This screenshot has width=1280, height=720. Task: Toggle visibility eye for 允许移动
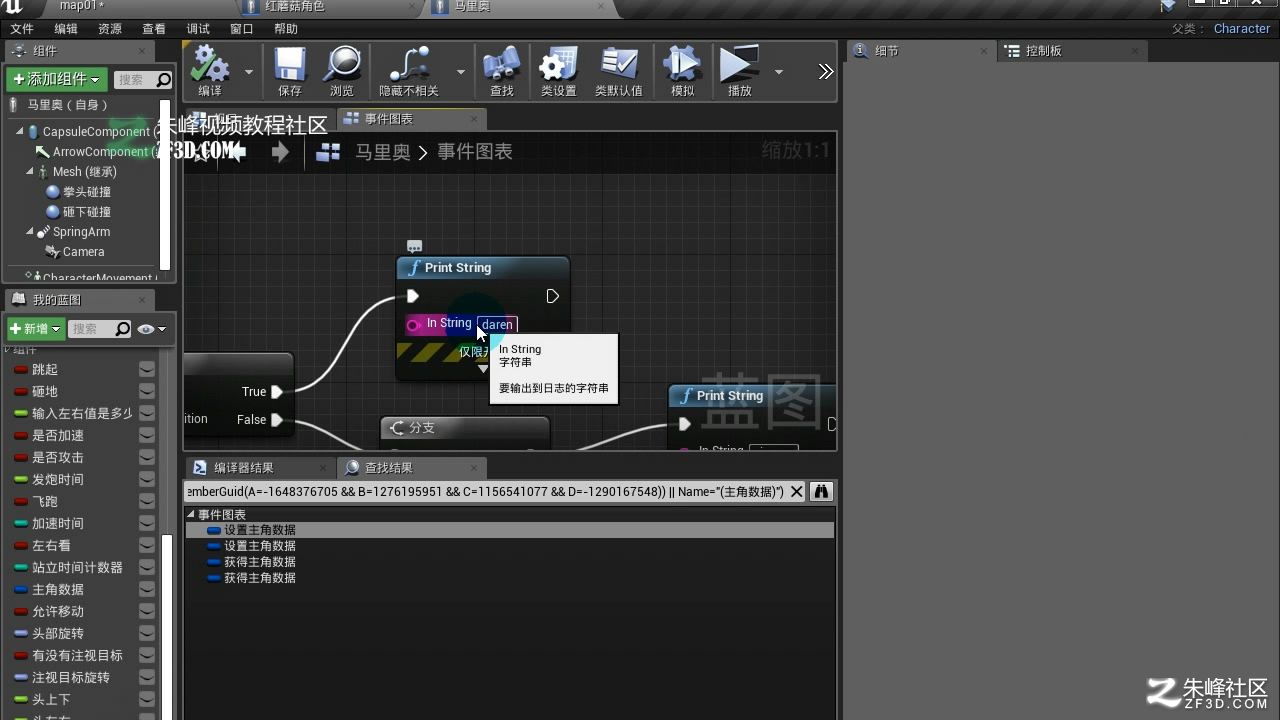[147, 612]
